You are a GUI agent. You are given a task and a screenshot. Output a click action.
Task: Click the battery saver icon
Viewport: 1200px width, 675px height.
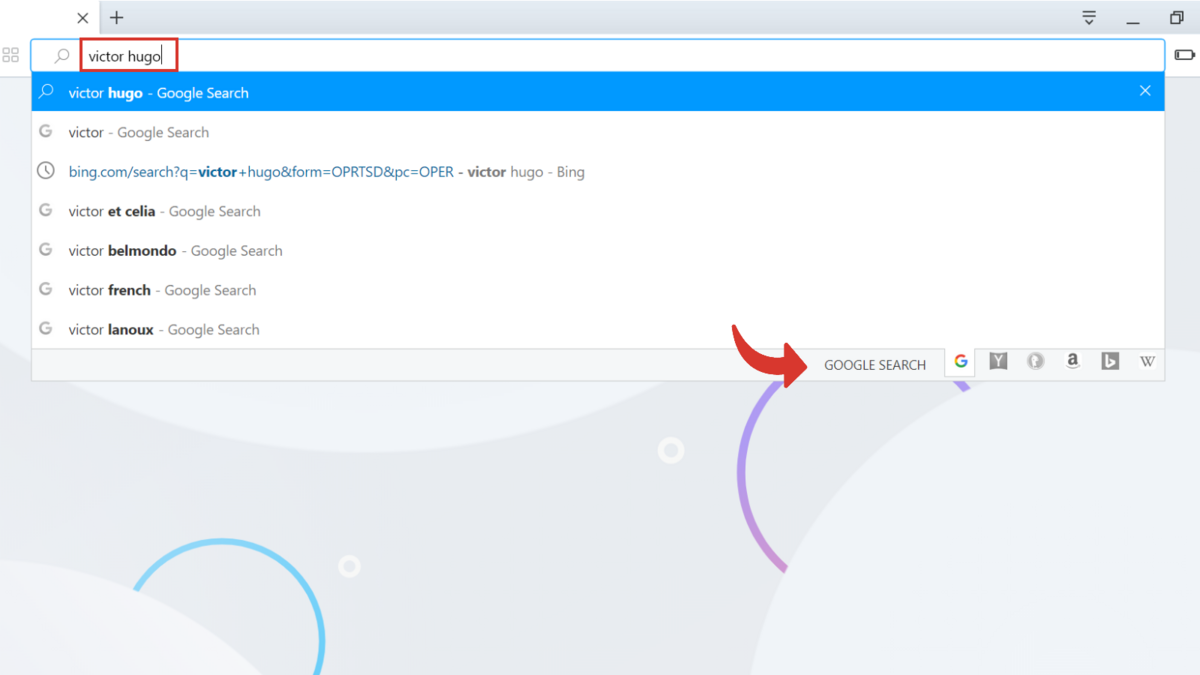point(1185,56)
